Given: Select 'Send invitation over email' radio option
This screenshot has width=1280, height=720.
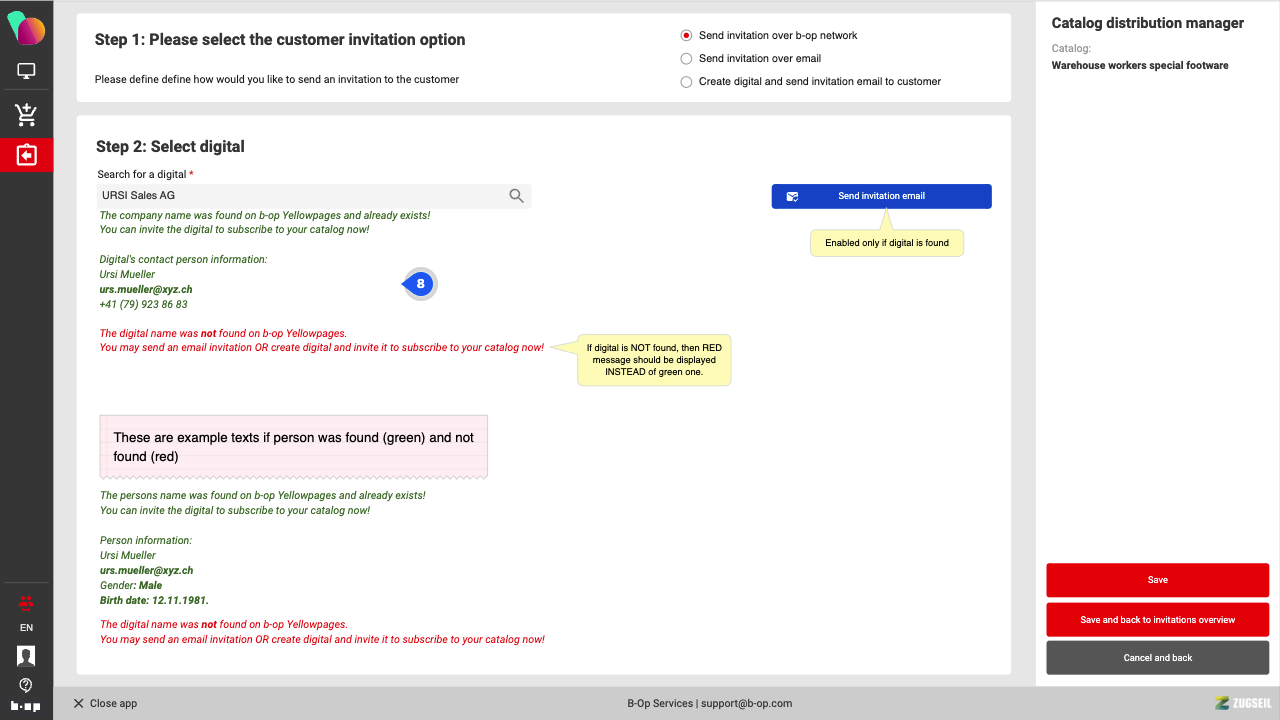Looking at the screenshot, I should click(686, 58).
